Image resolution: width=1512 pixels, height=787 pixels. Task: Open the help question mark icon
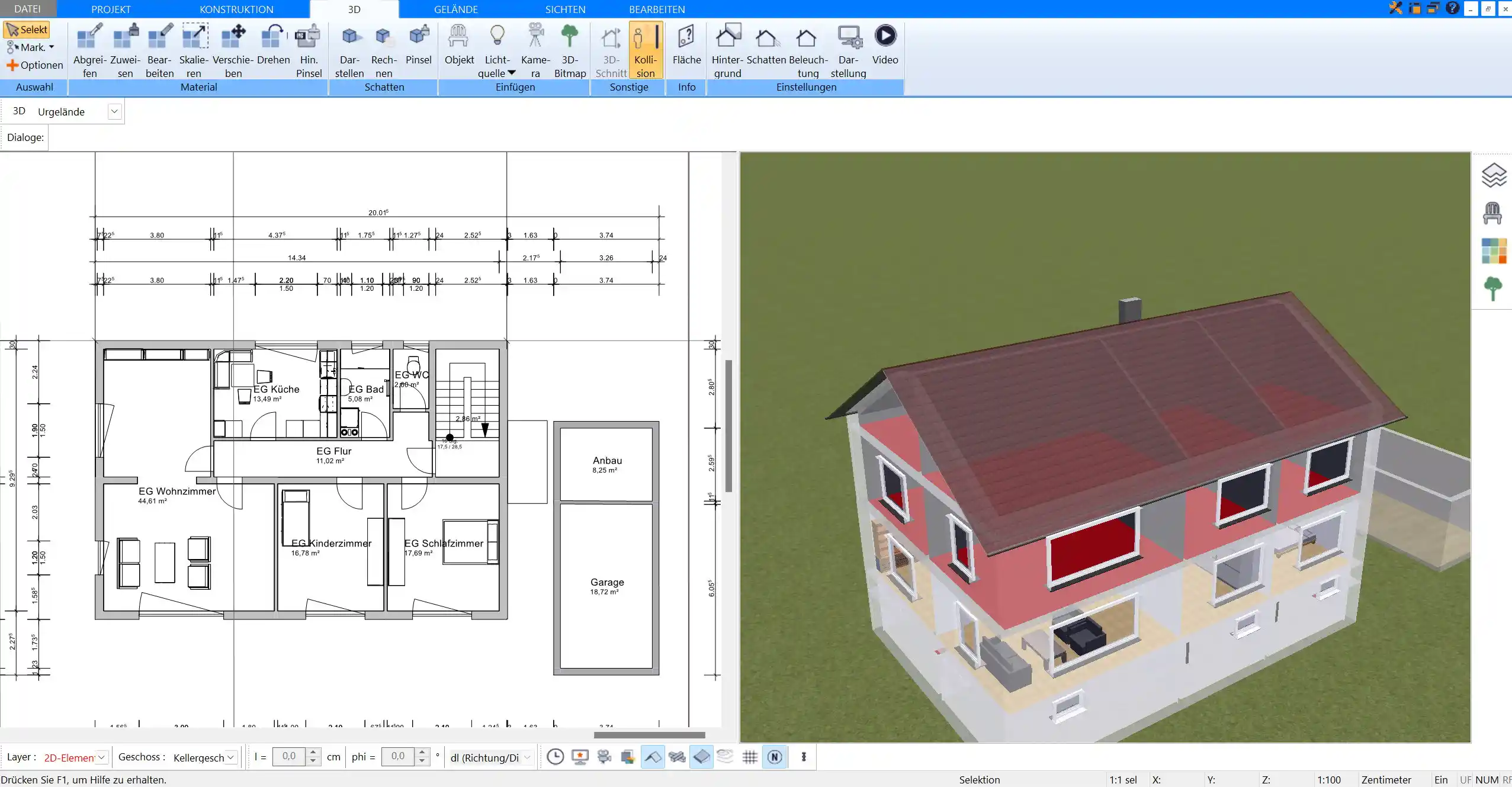(x=1452, y=8)
